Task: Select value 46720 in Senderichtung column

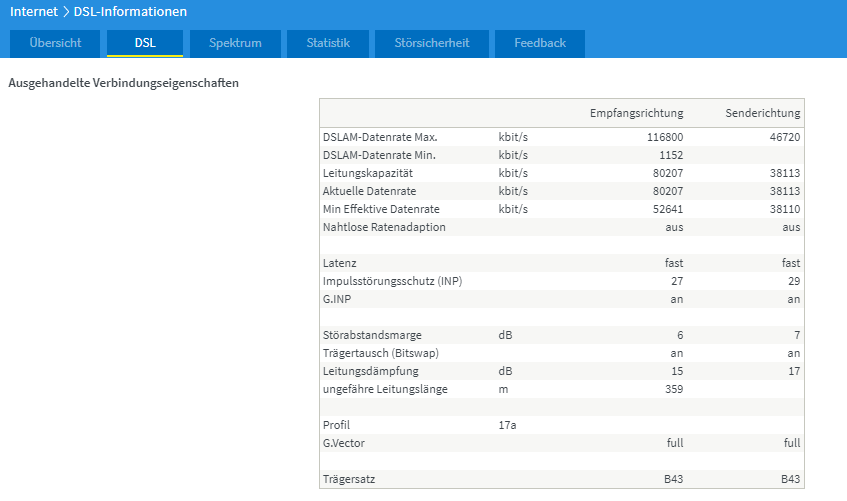Action: tap(785, 137)
